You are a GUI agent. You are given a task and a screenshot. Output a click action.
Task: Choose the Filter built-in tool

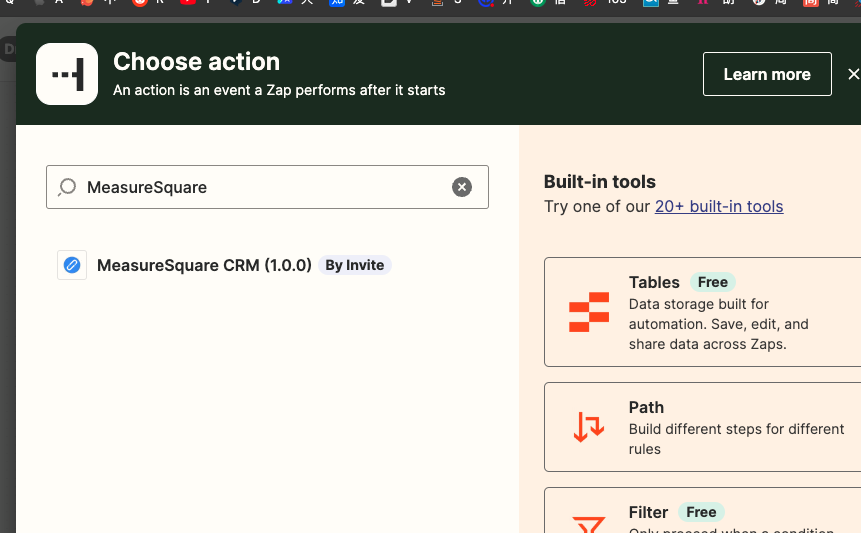(703, 510)
